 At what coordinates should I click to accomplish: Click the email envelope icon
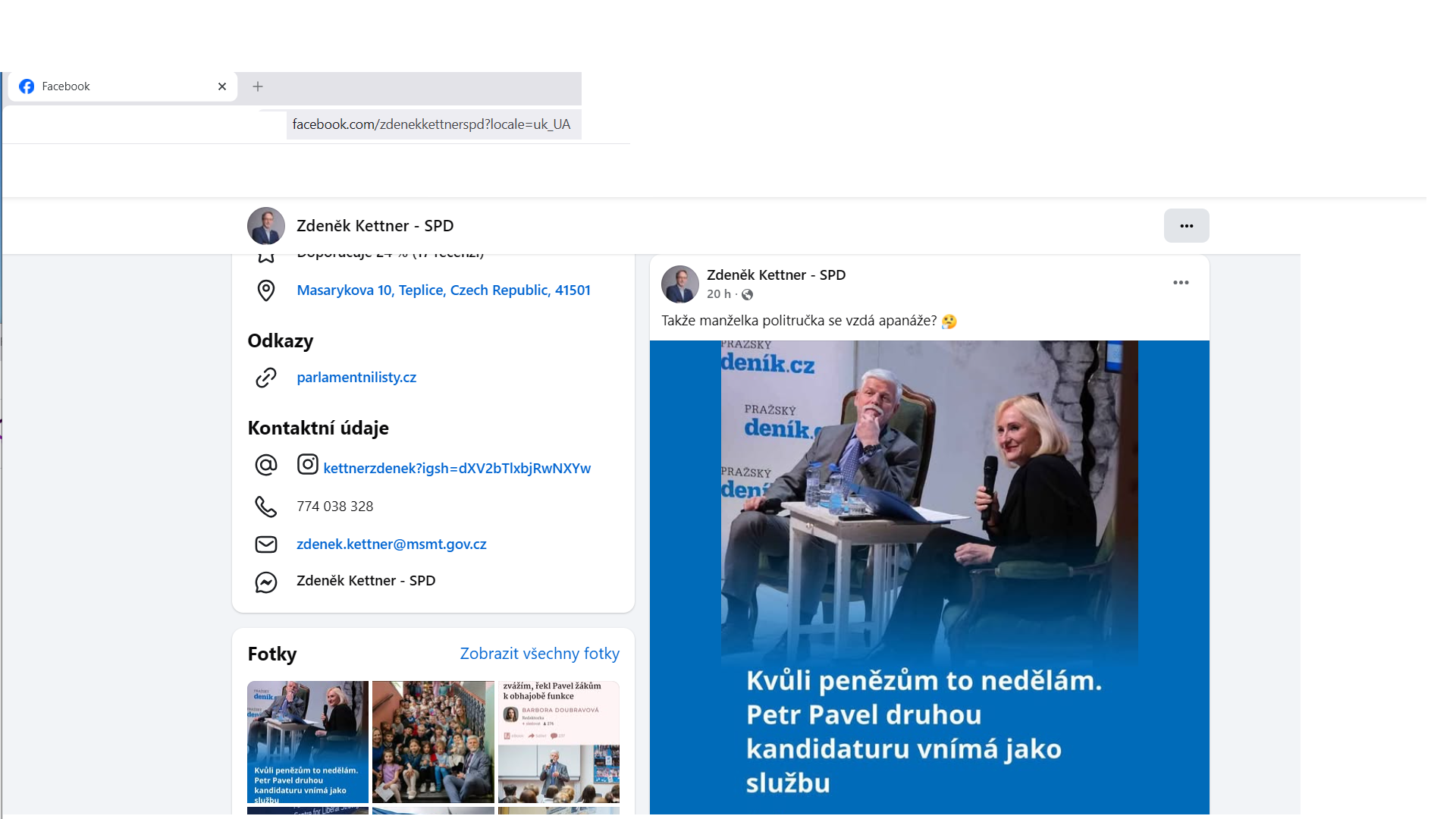tap(265, 544)
